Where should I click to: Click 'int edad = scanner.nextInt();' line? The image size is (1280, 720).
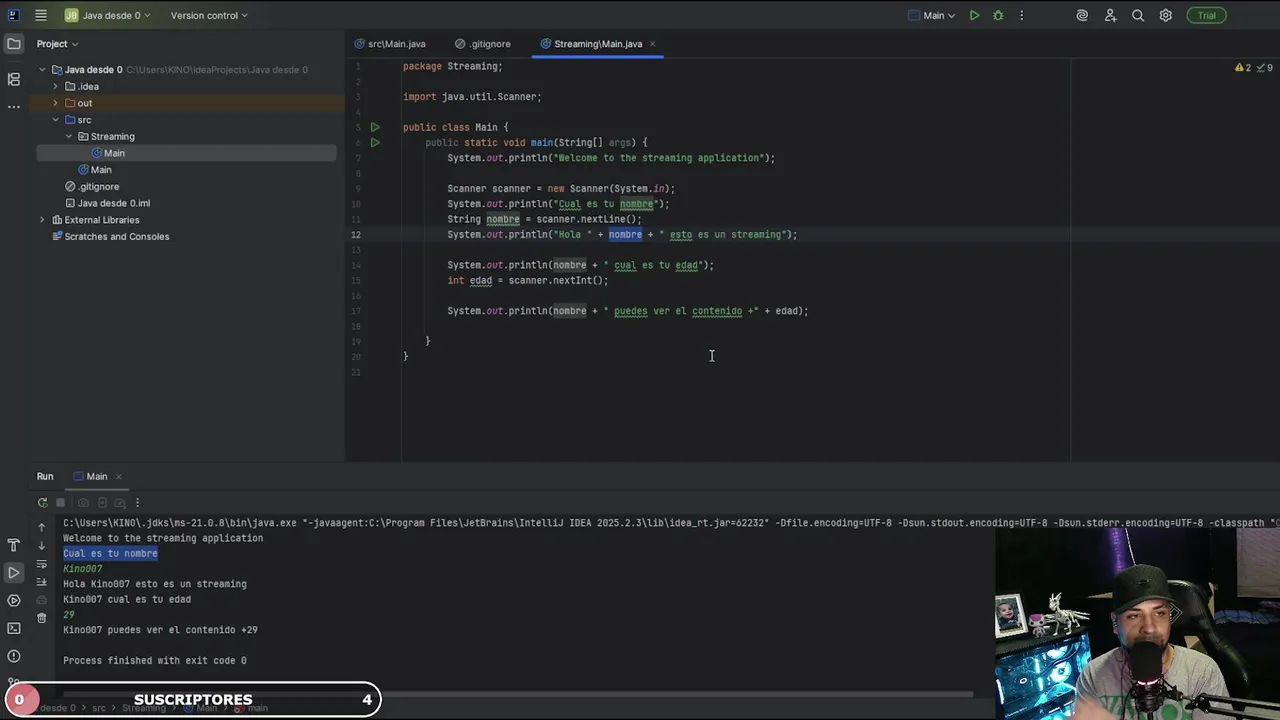click(528, 281)
